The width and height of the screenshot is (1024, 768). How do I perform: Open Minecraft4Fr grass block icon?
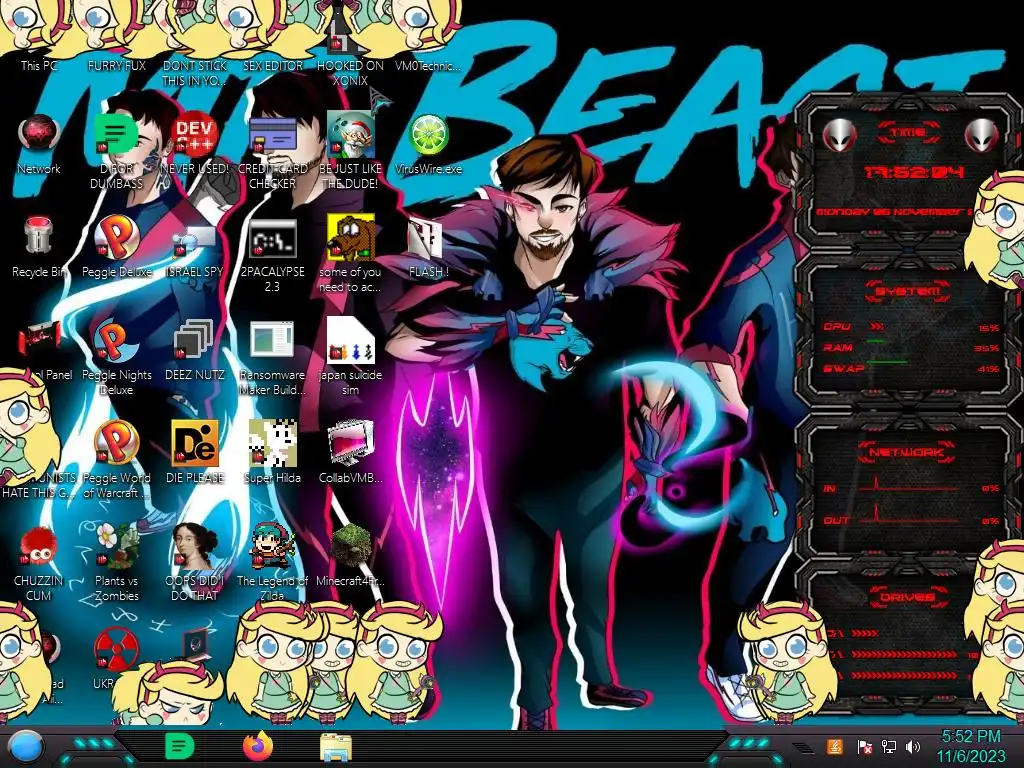tap(351, 546)
